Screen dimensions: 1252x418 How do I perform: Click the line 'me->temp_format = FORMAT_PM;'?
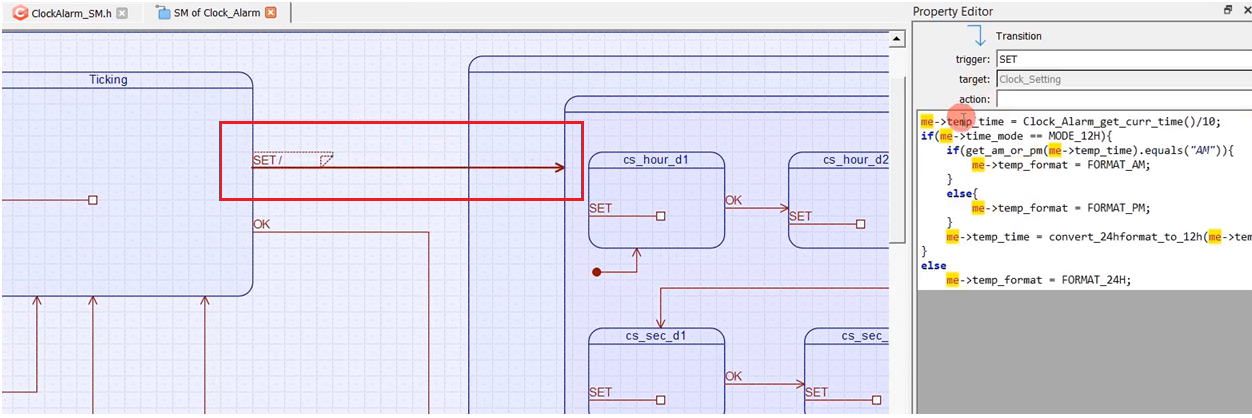click(1060, 208)
